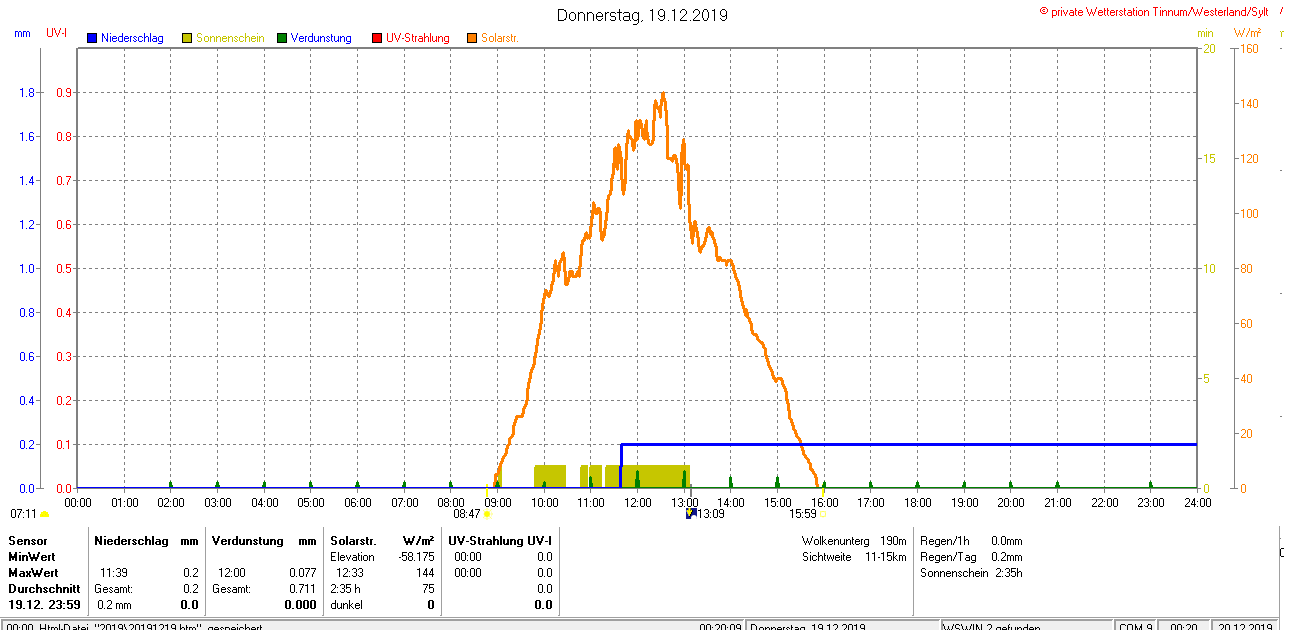
Task: Click the Sichtweite 11-15km reading
Action: pyautogui.click(x=853, y=557)
